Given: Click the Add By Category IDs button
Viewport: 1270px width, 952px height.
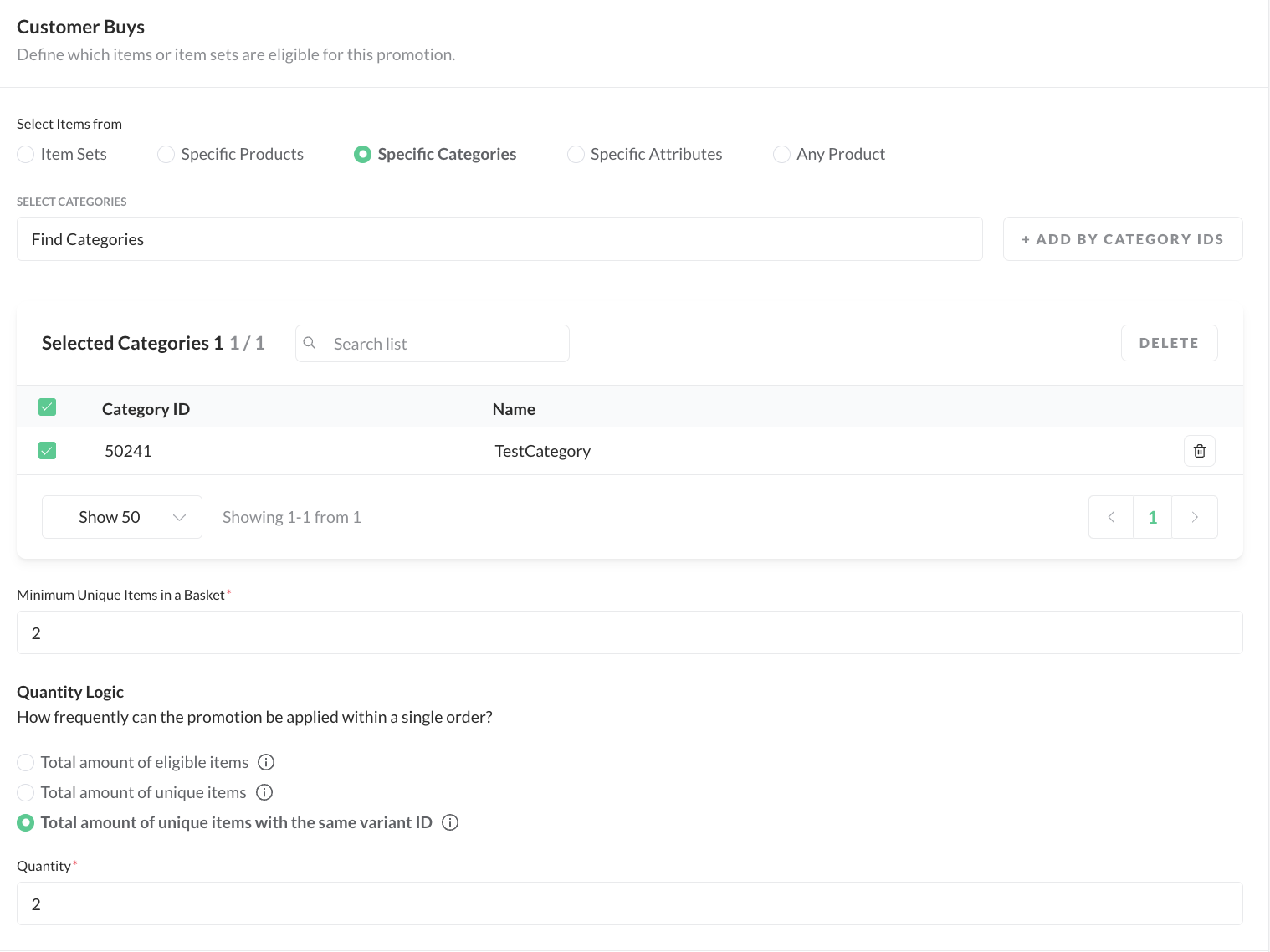Looking at the screenshot, I should [x=1122, y=239].
